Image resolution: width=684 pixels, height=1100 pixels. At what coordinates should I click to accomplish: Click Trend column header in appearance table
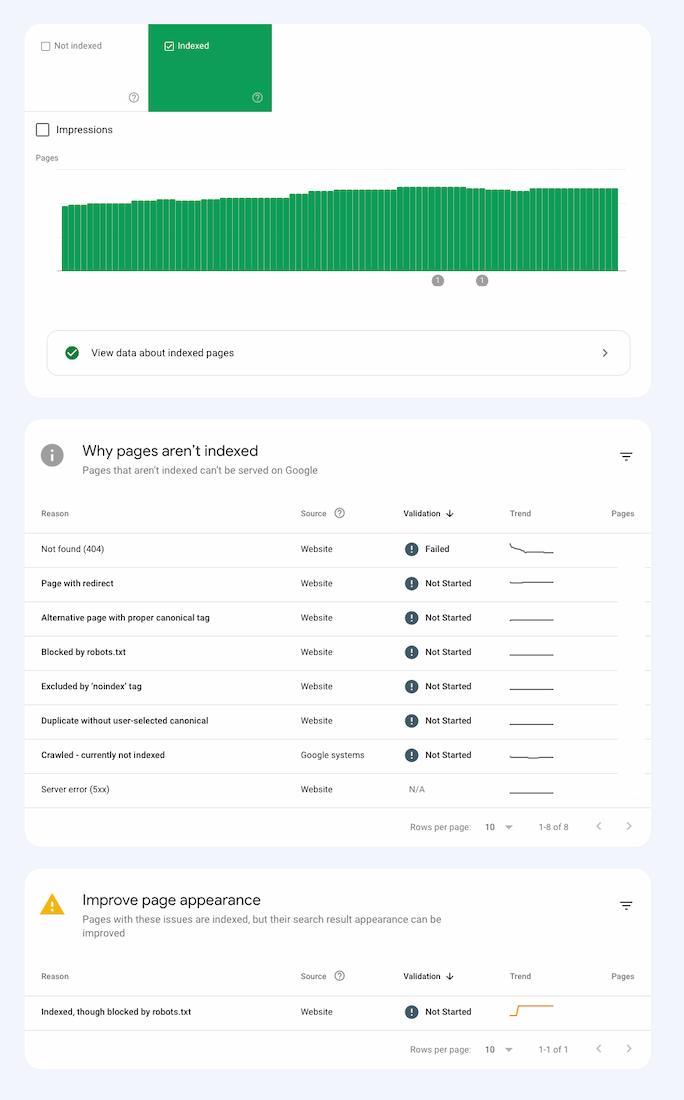(520, 977)
